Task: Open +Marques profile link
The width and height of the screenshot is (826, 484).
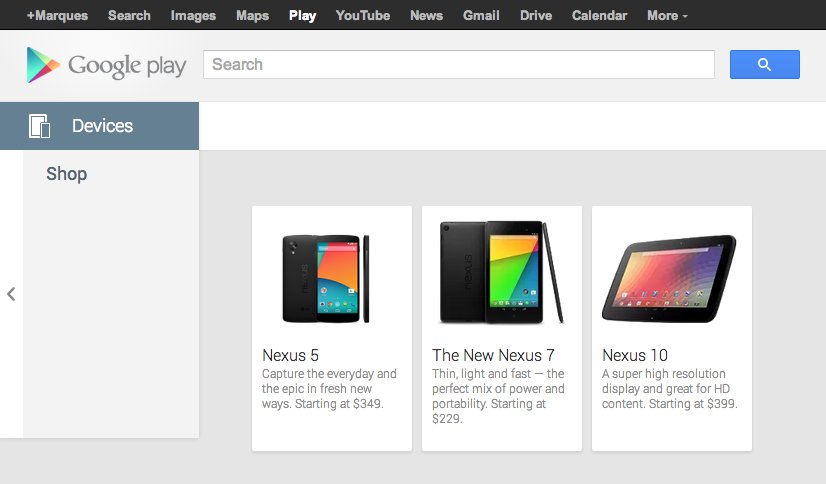Action: tap(57, 15)
